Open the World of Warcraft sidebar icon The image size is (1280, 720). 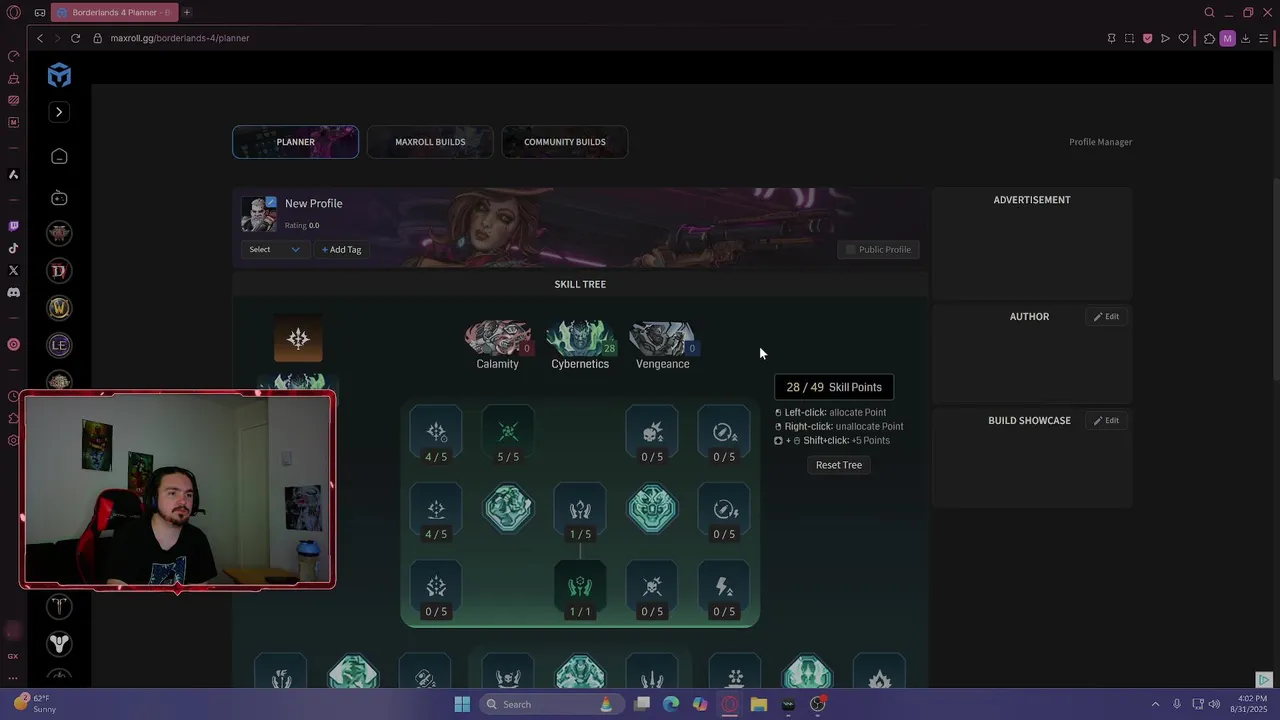click(x=59, y=308)
